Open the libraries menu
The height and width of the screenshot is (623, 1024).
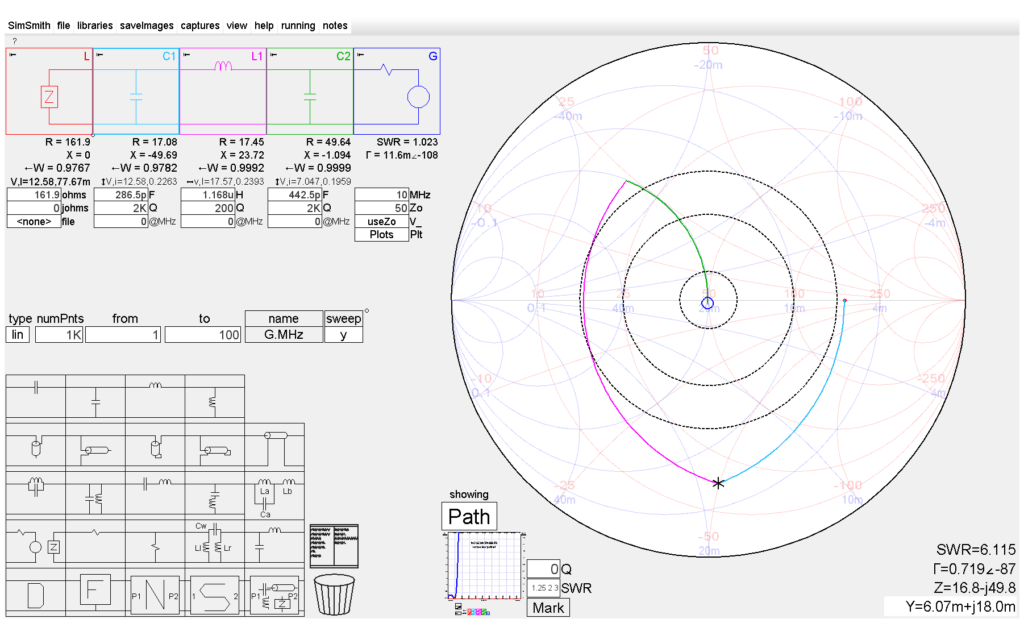coord(95,25)
